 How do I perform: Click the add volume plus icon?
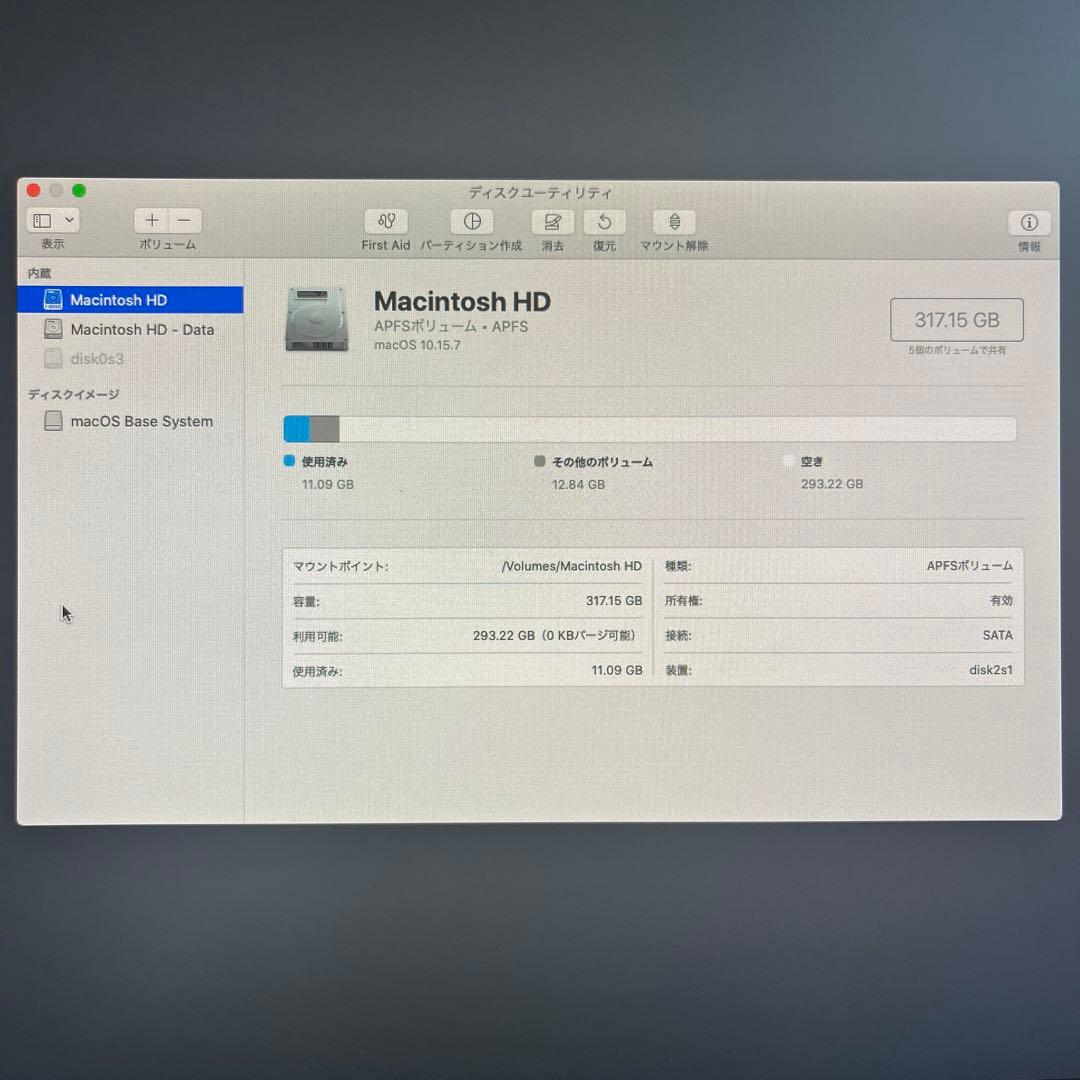[151, 220]
